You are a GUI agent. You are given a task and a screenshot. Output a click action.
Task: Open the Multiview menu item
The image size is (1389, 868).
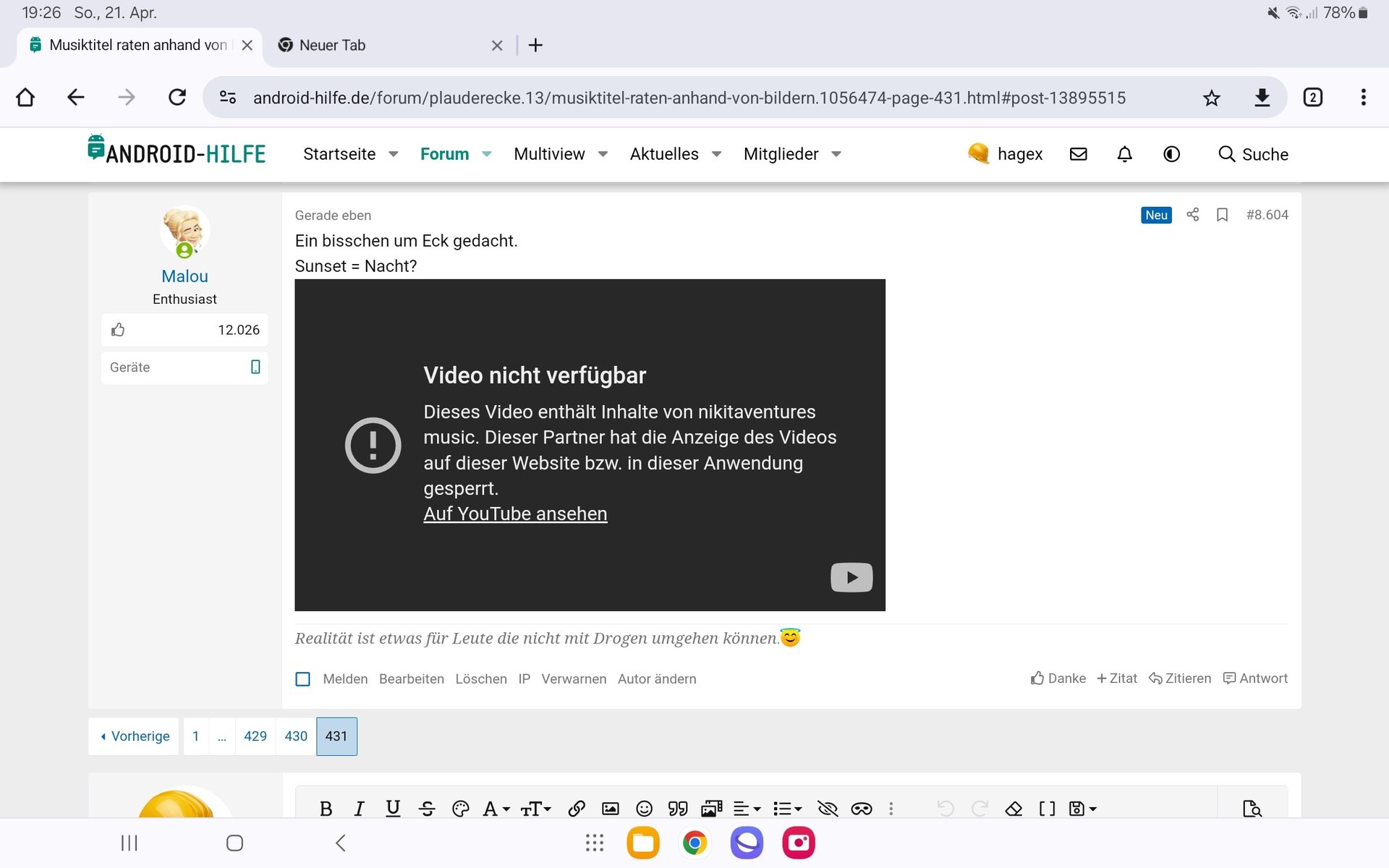(x=549, y=154)
